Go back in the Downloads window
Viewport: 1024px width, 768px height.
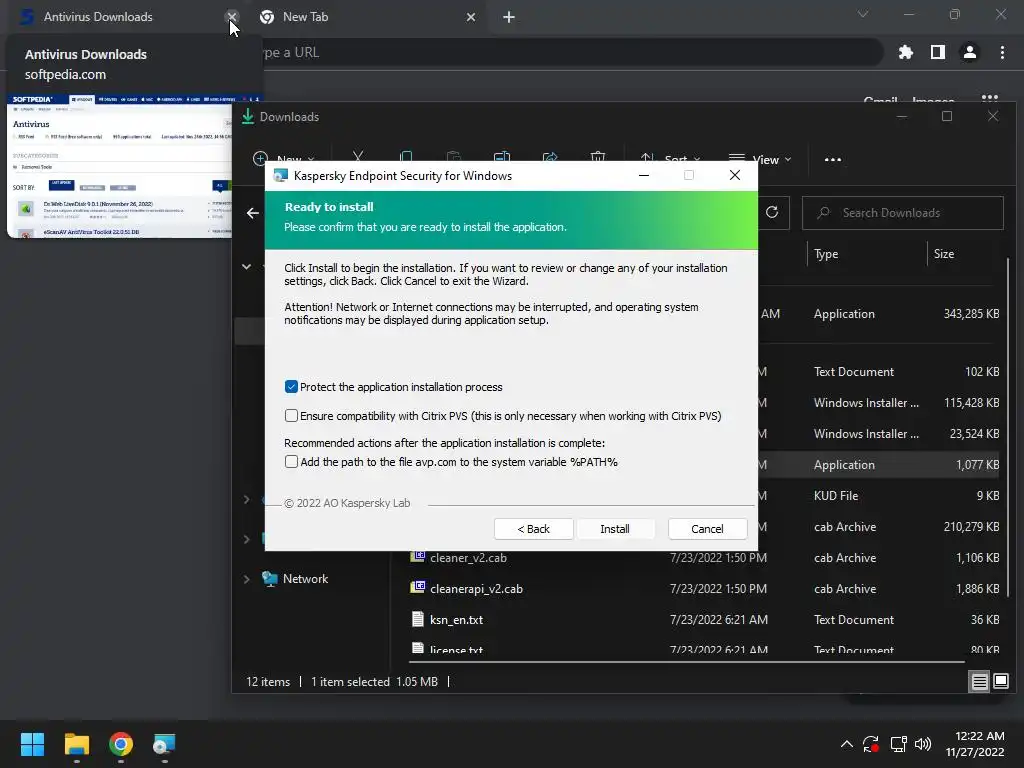pos(253,213)
